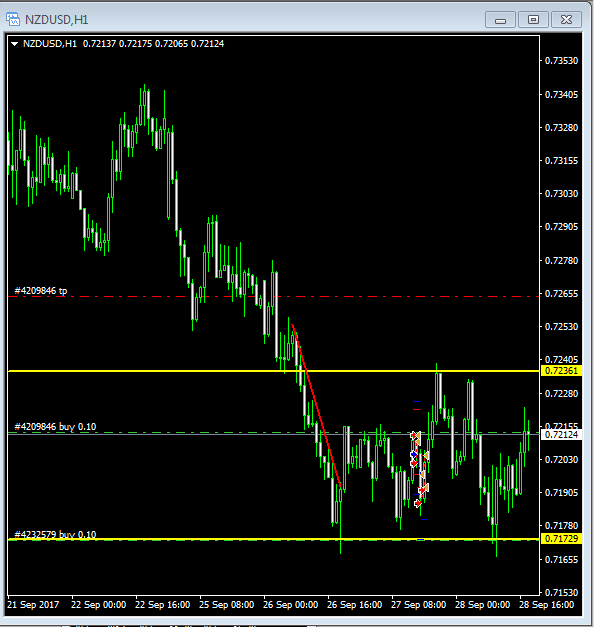594x627 pixels.
Task: Click the '#4209846 tp' order label
Action: click(x=41, y=291)
